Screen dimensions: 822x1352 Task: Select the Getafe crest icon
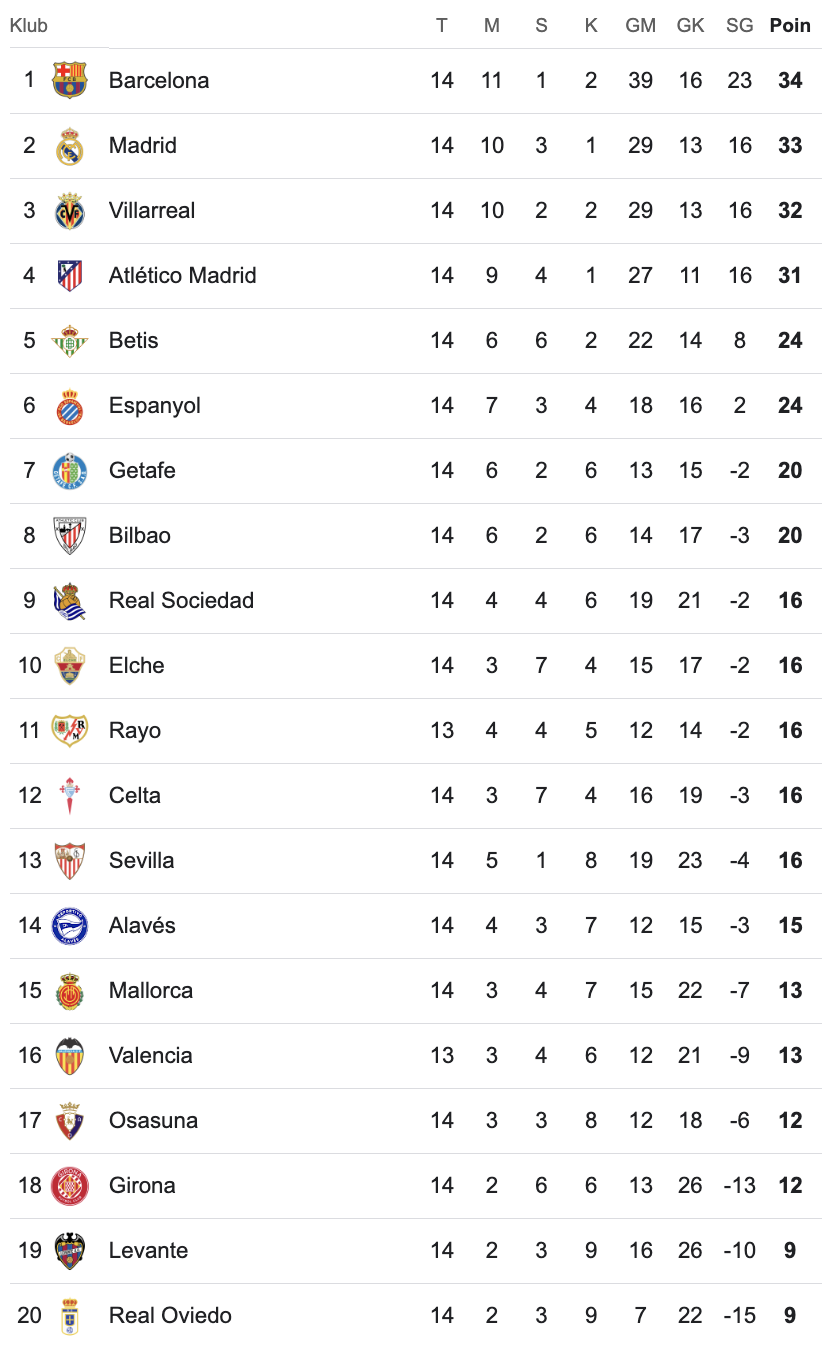pos(70,470)
